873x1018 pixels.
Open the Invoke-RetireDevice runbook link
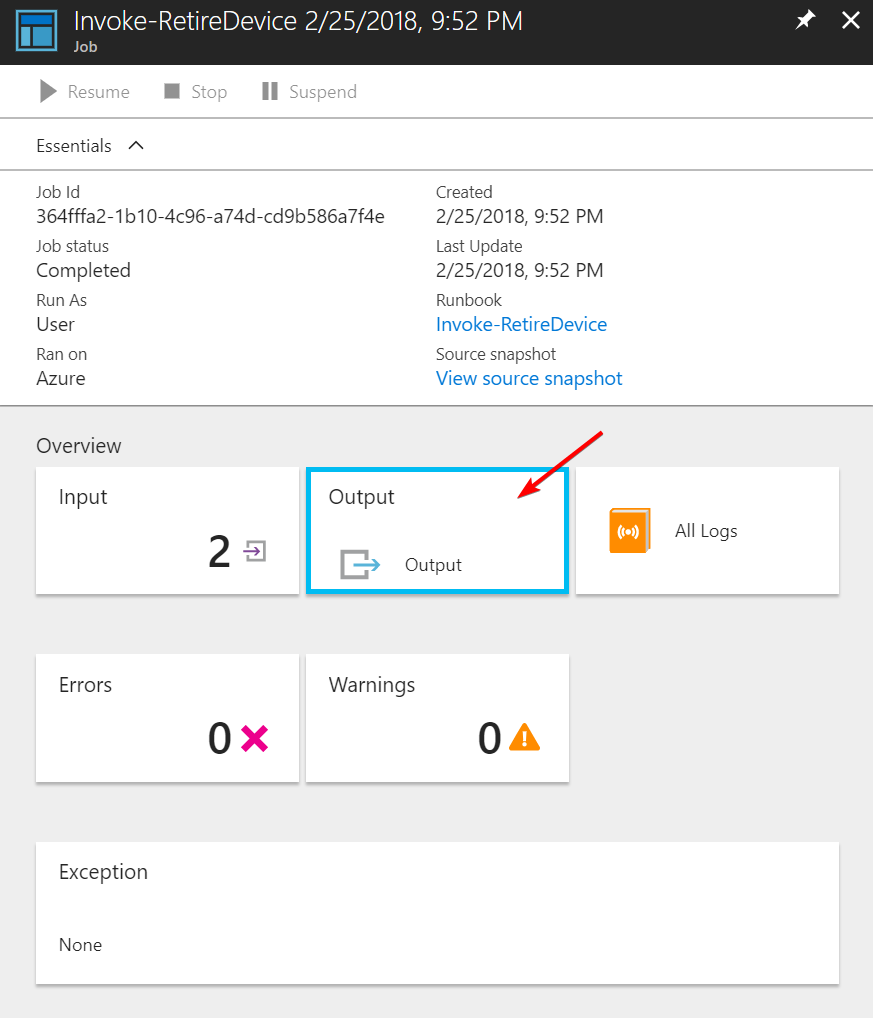coord(521,324)
